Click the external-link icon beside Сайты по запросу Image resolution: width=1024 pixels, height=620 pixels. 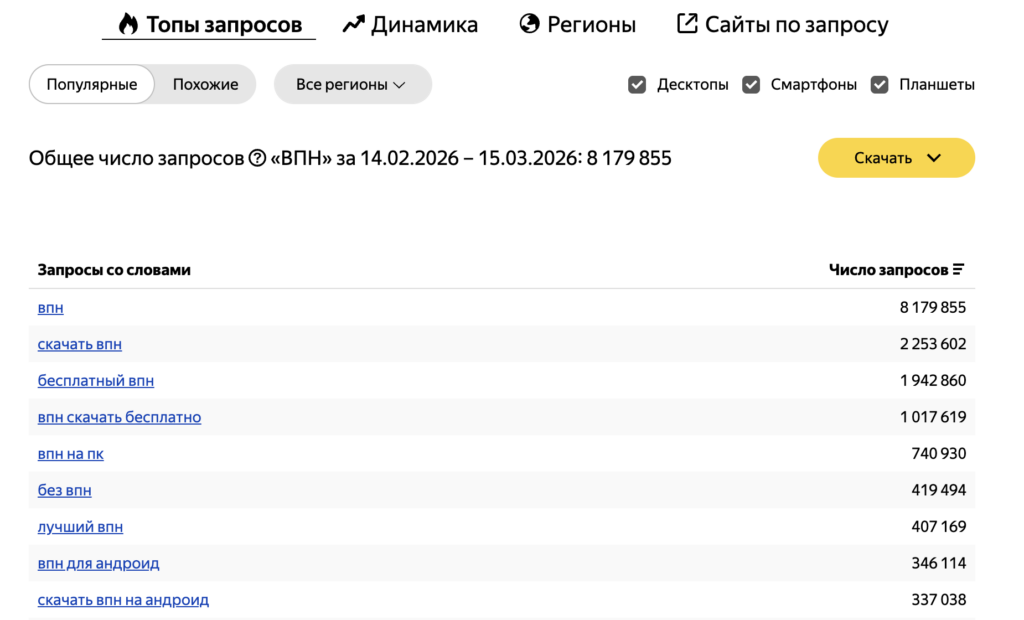pos(686,22)
